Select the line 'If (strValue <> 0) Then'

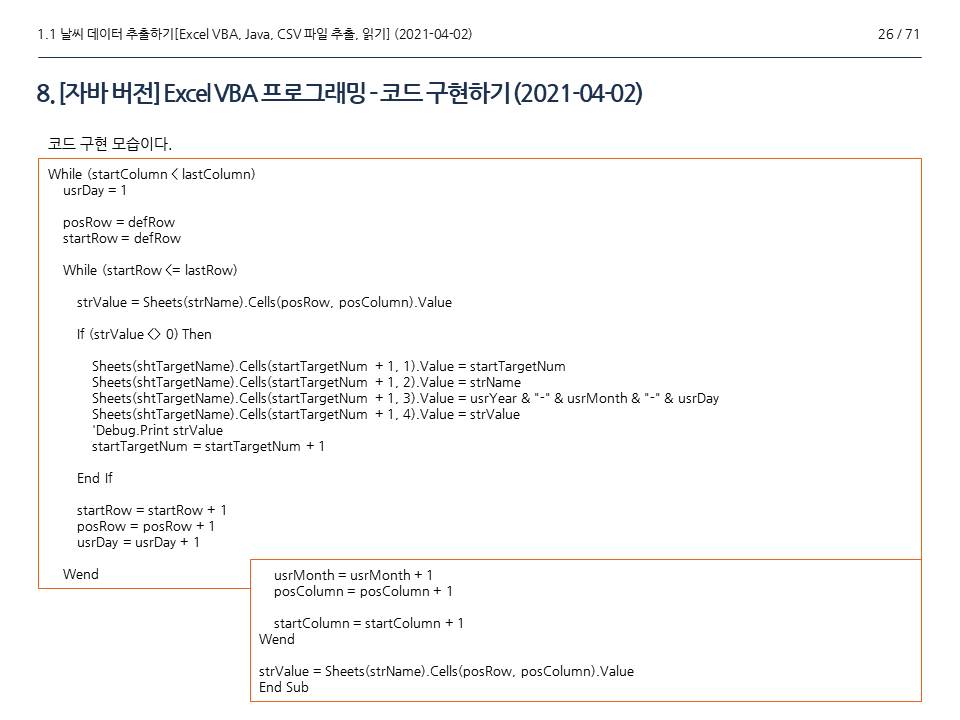(144, 334)
